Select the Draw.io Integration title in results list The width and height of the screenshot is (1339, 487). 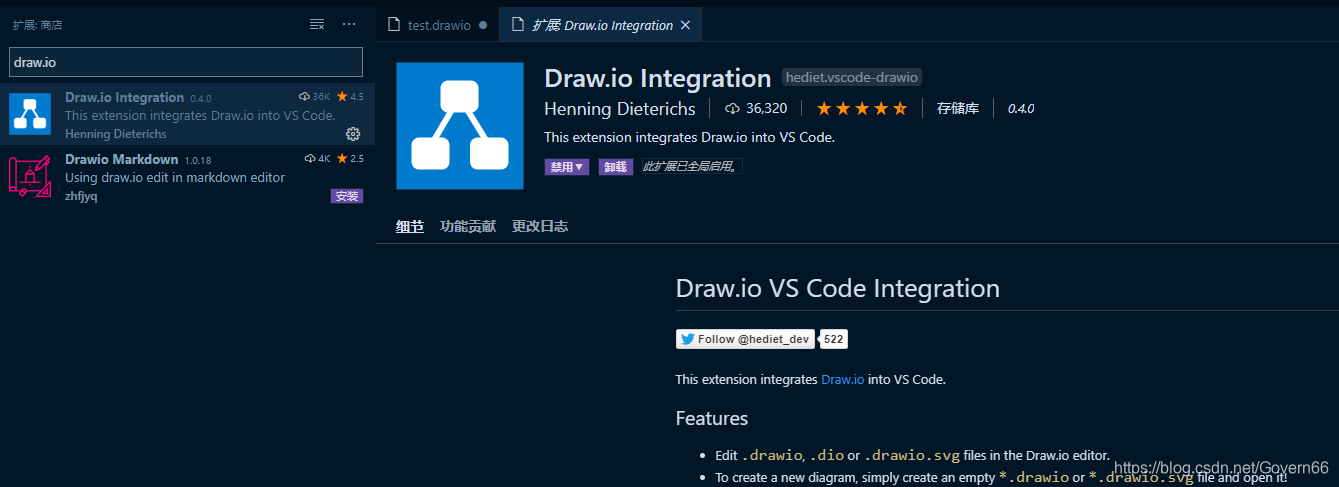124,97
